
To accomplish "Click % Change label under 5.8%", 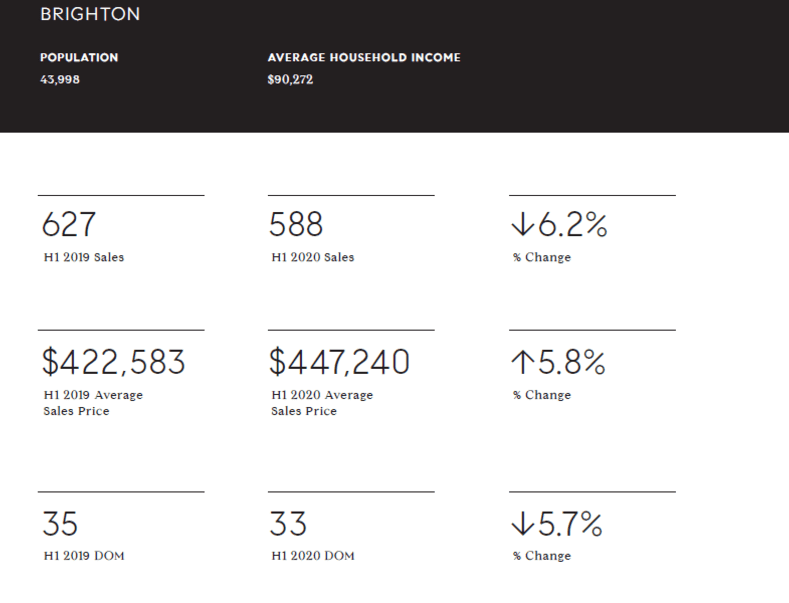I will coord(542,395).
